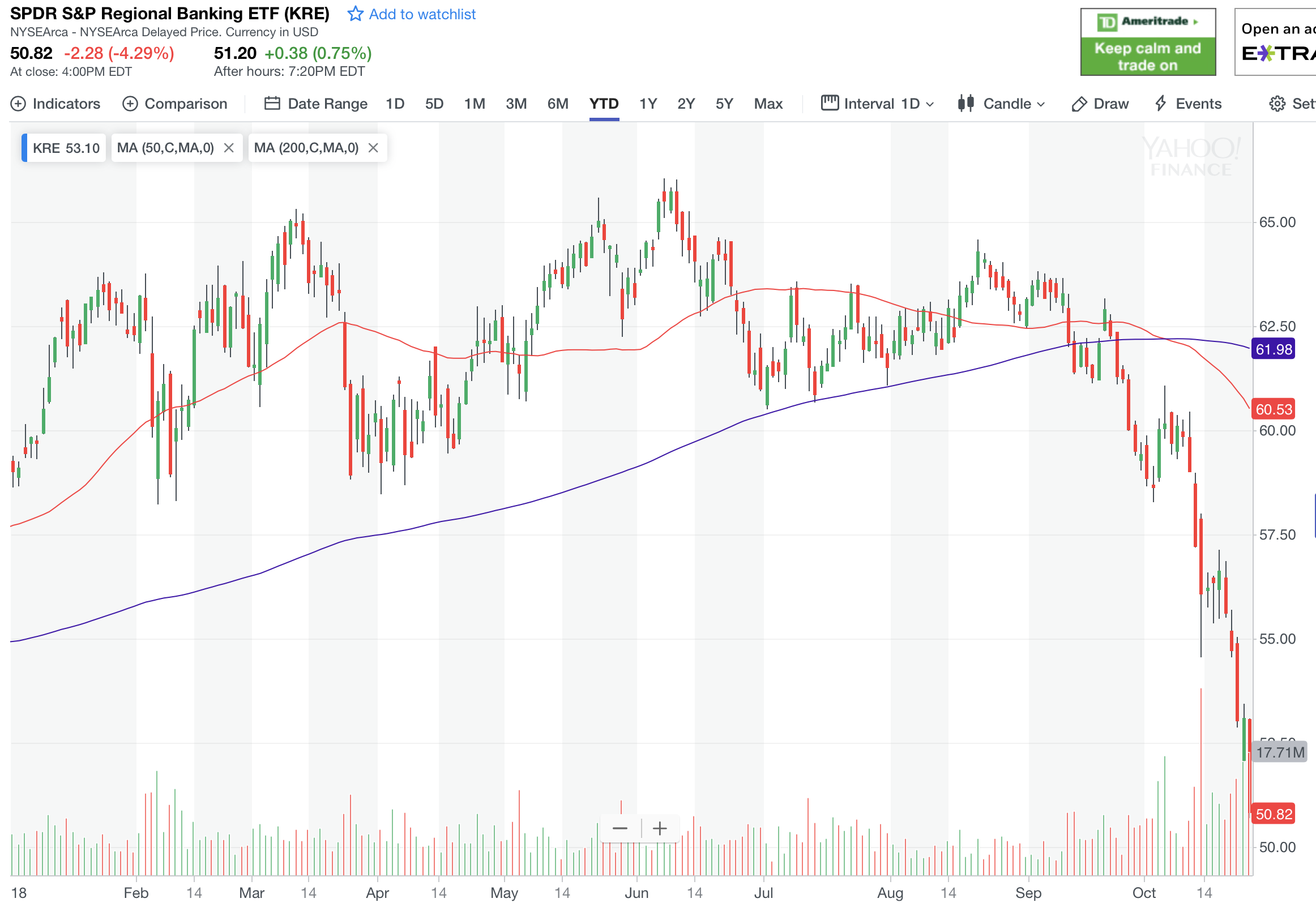The image size is (1316, 907).
Task: Click the TD Ameritrade advertisement
Action: 1147,42
